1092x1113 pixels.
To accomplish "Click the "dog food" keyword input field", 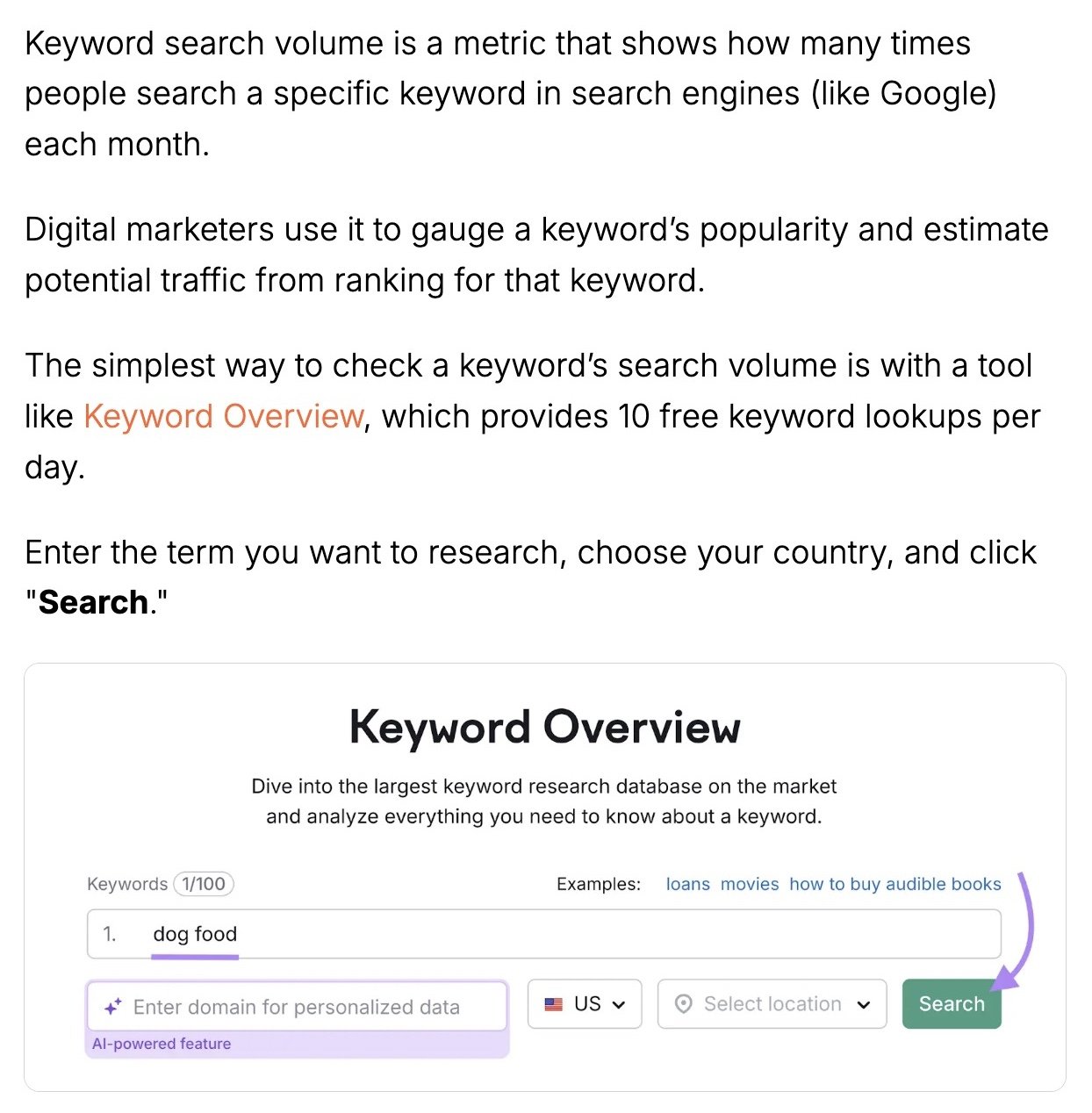I will [x=351, y=934].
